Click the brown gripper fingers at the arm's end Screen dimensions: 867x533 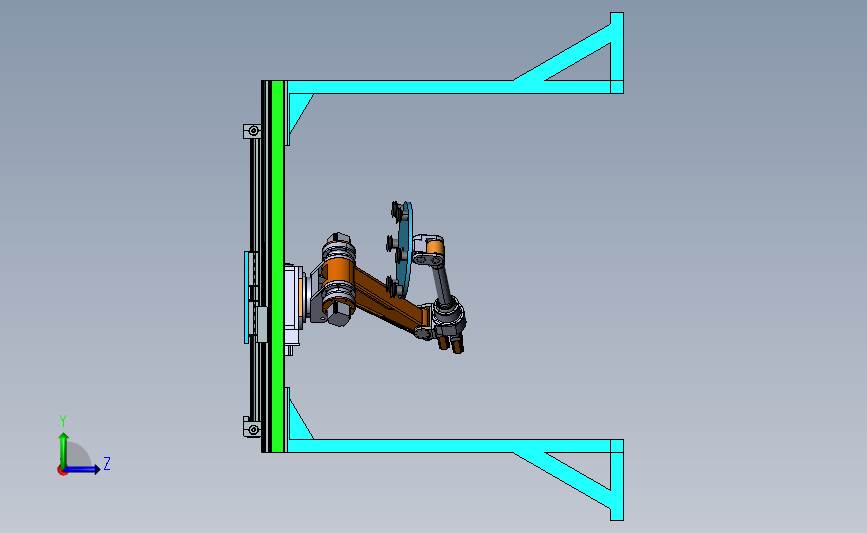click(x=451, y=344)
